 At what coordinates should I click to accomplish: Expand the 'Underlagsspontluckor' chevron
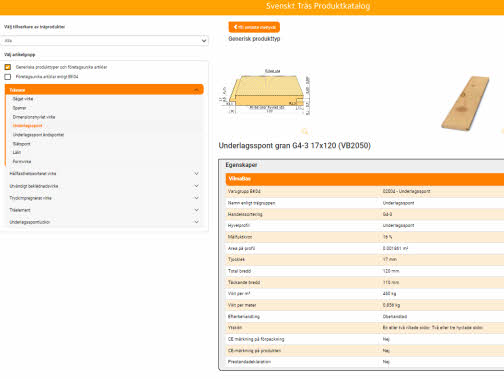pyautogui.click(x=196, y=222)
